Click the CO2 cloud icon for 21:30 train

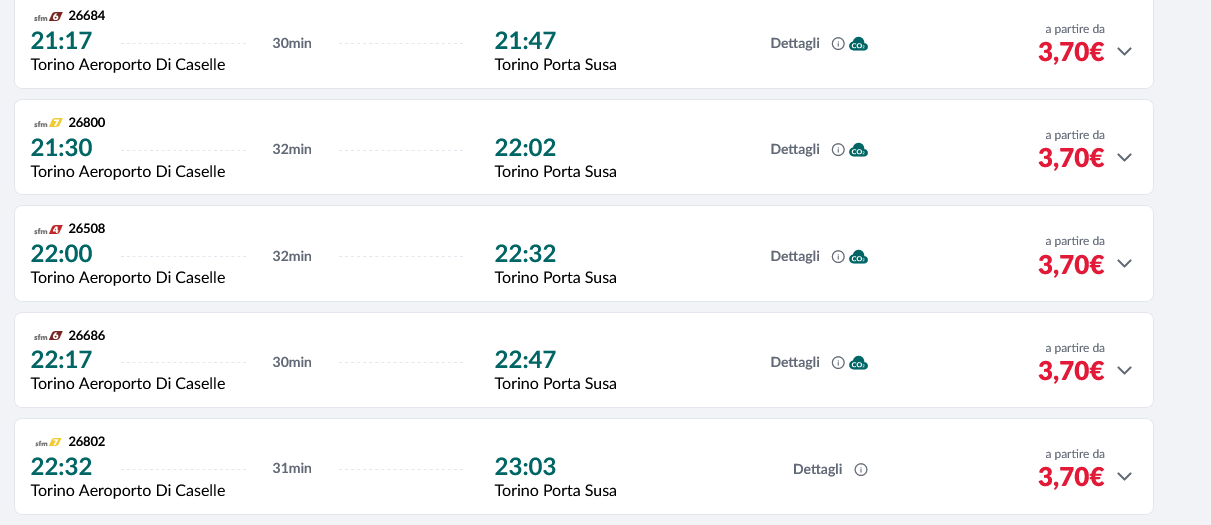pos(858,150)
